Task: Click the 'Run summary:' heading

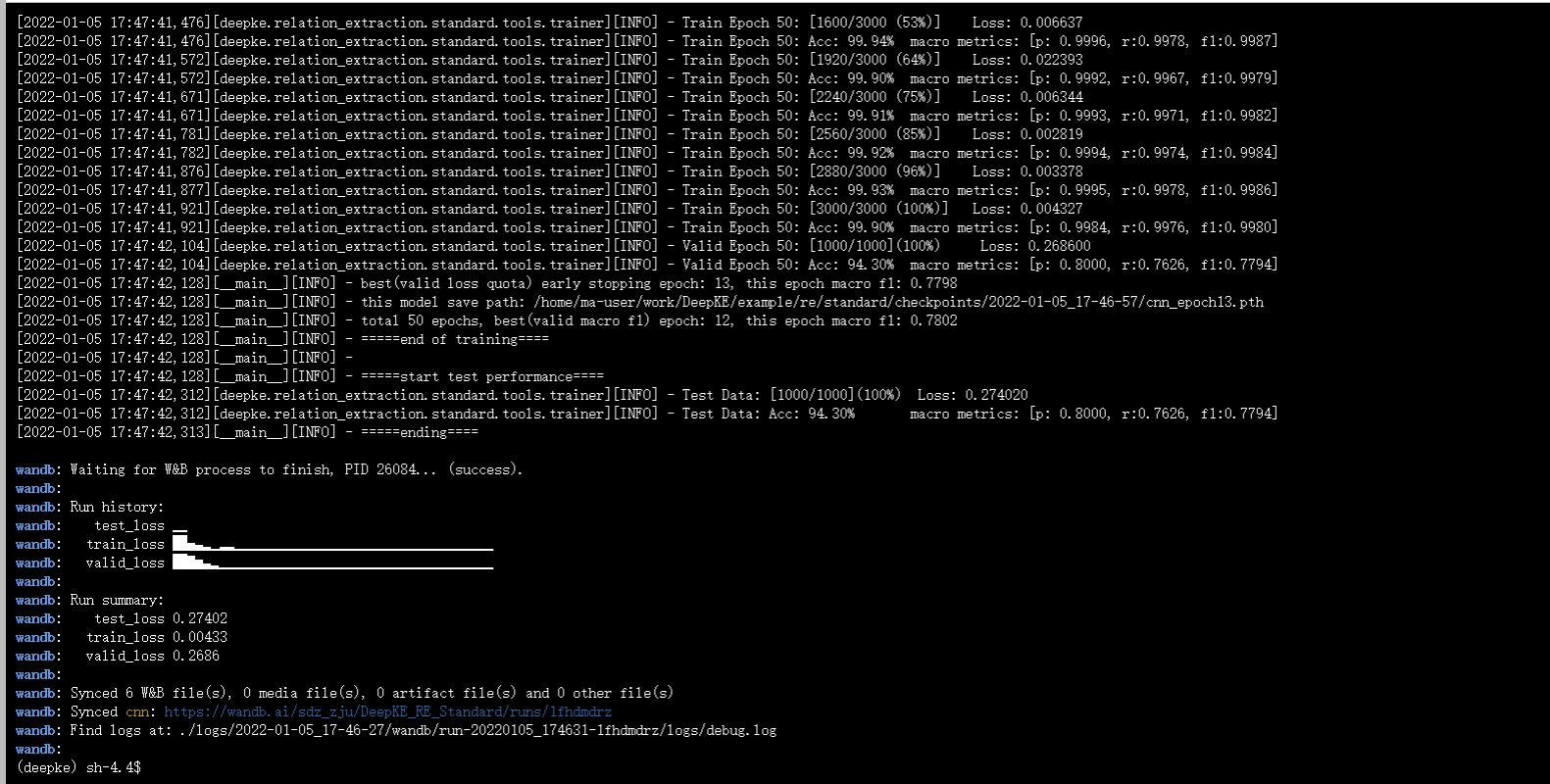Action: [117, 600]
